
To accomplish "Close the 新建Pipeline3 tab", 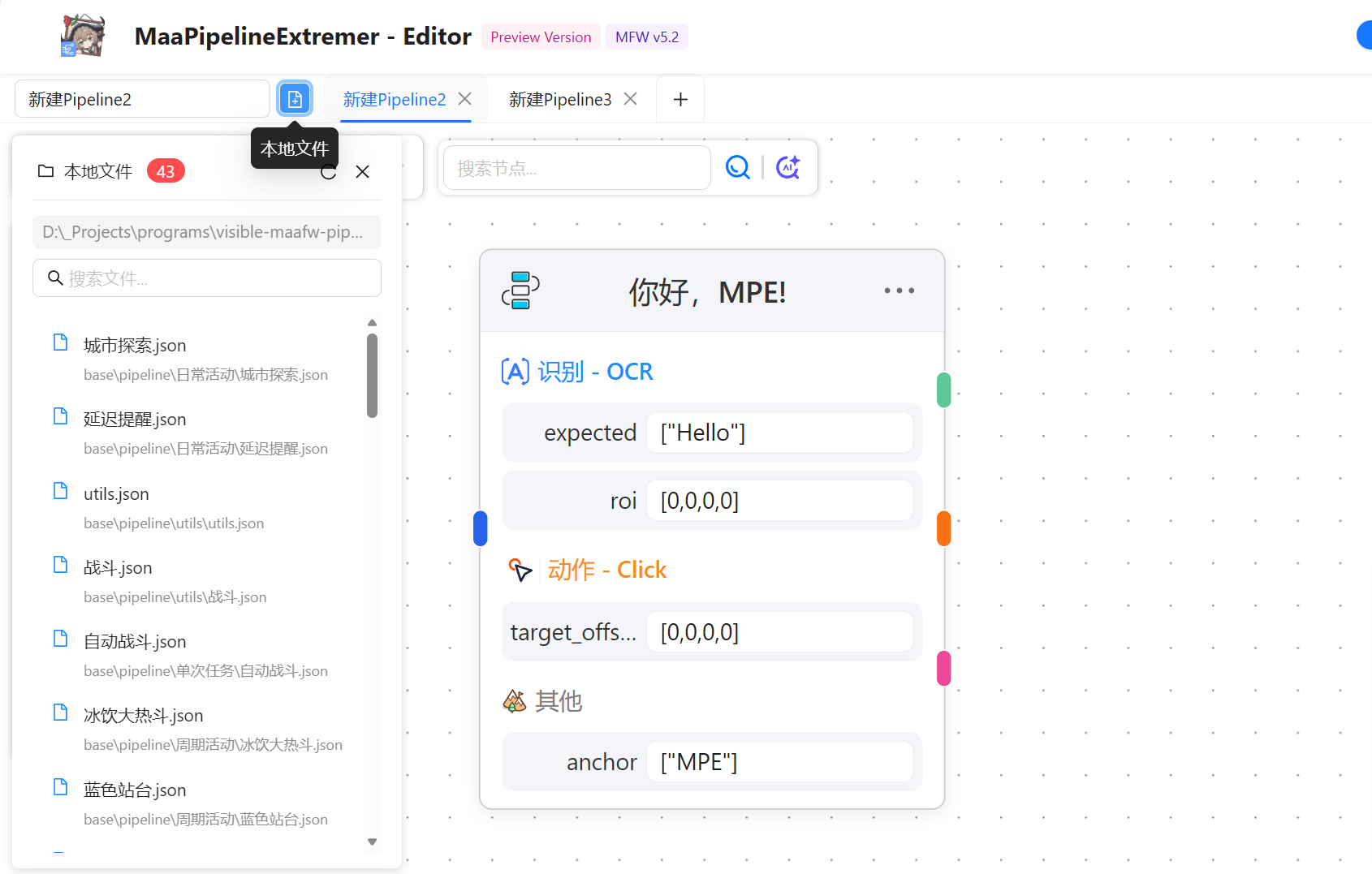I will 630,99.
